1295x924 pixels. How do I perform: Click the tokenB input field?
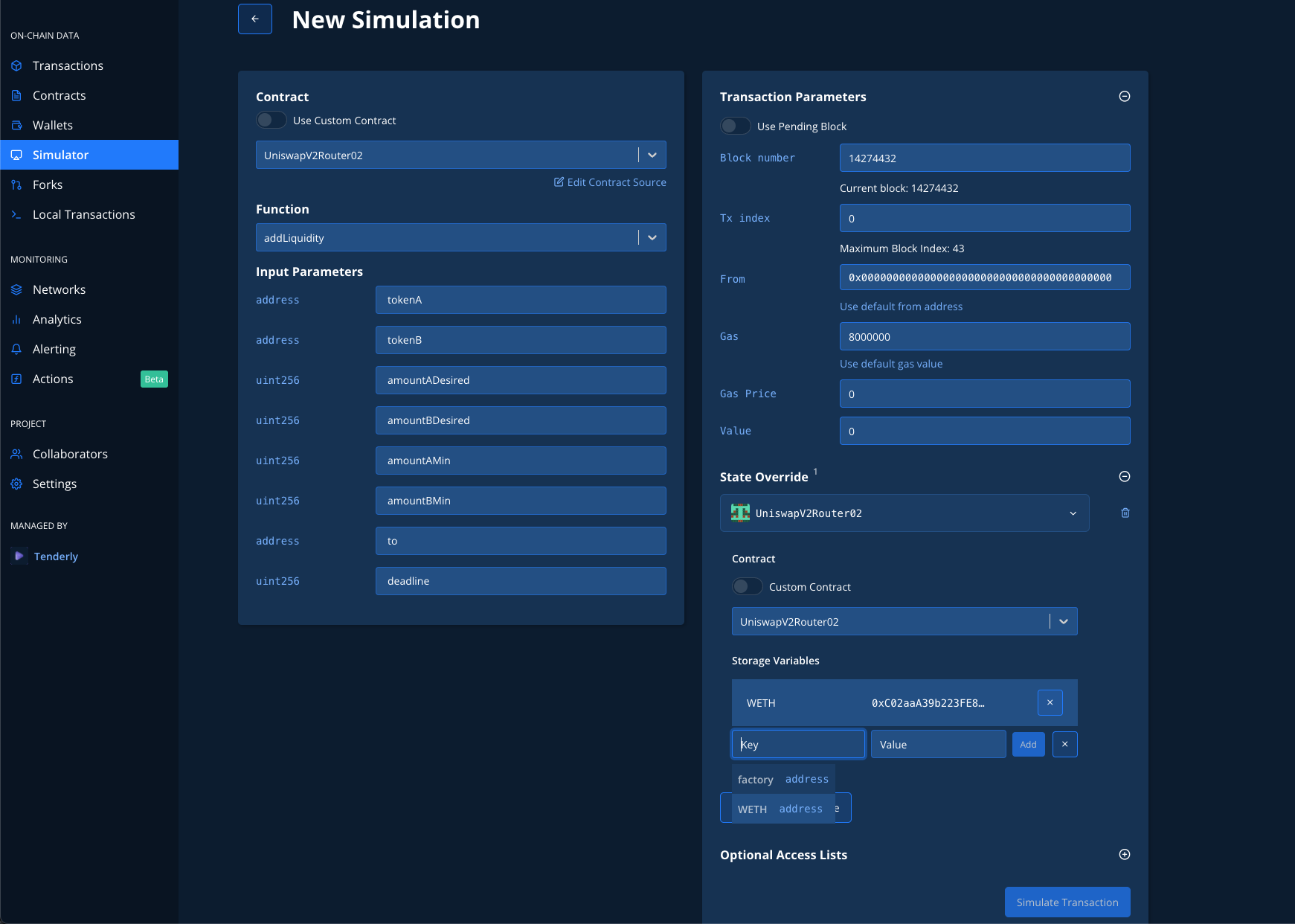point(521,340)
